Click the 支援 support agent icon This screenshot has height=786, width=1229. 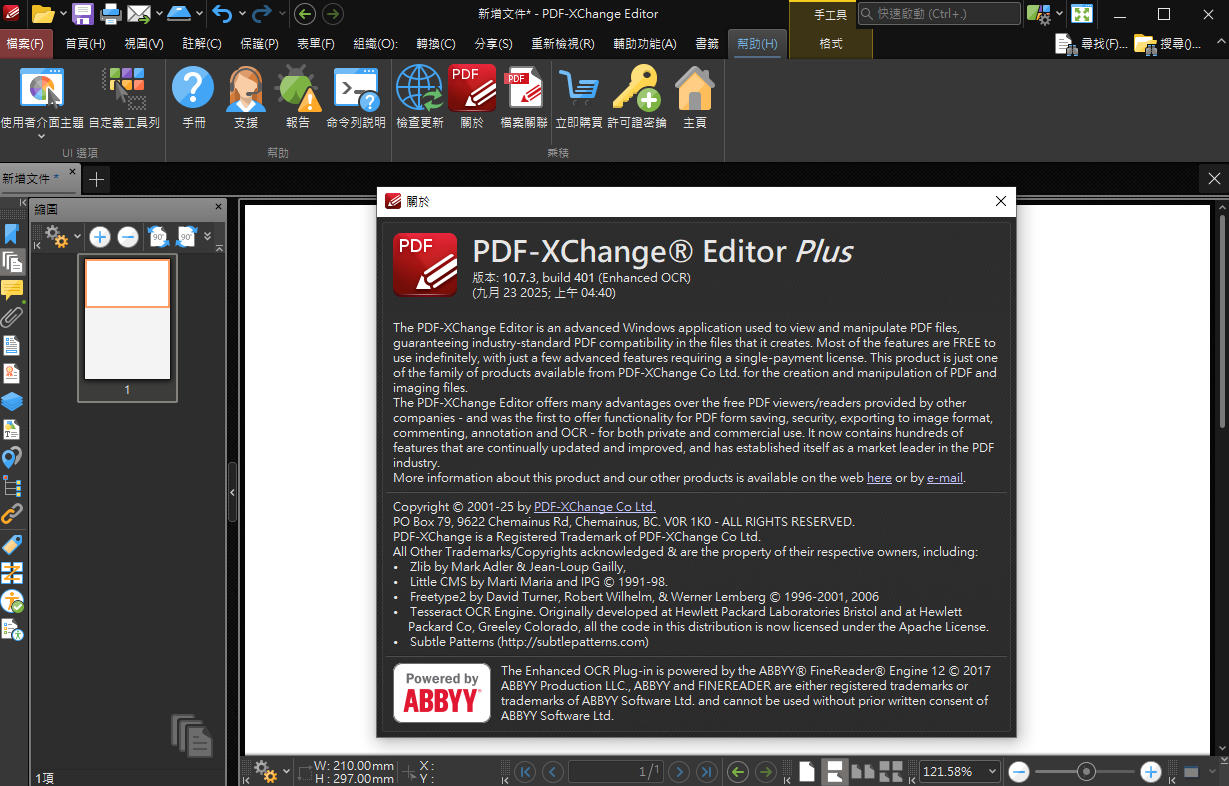coord(245,89)
